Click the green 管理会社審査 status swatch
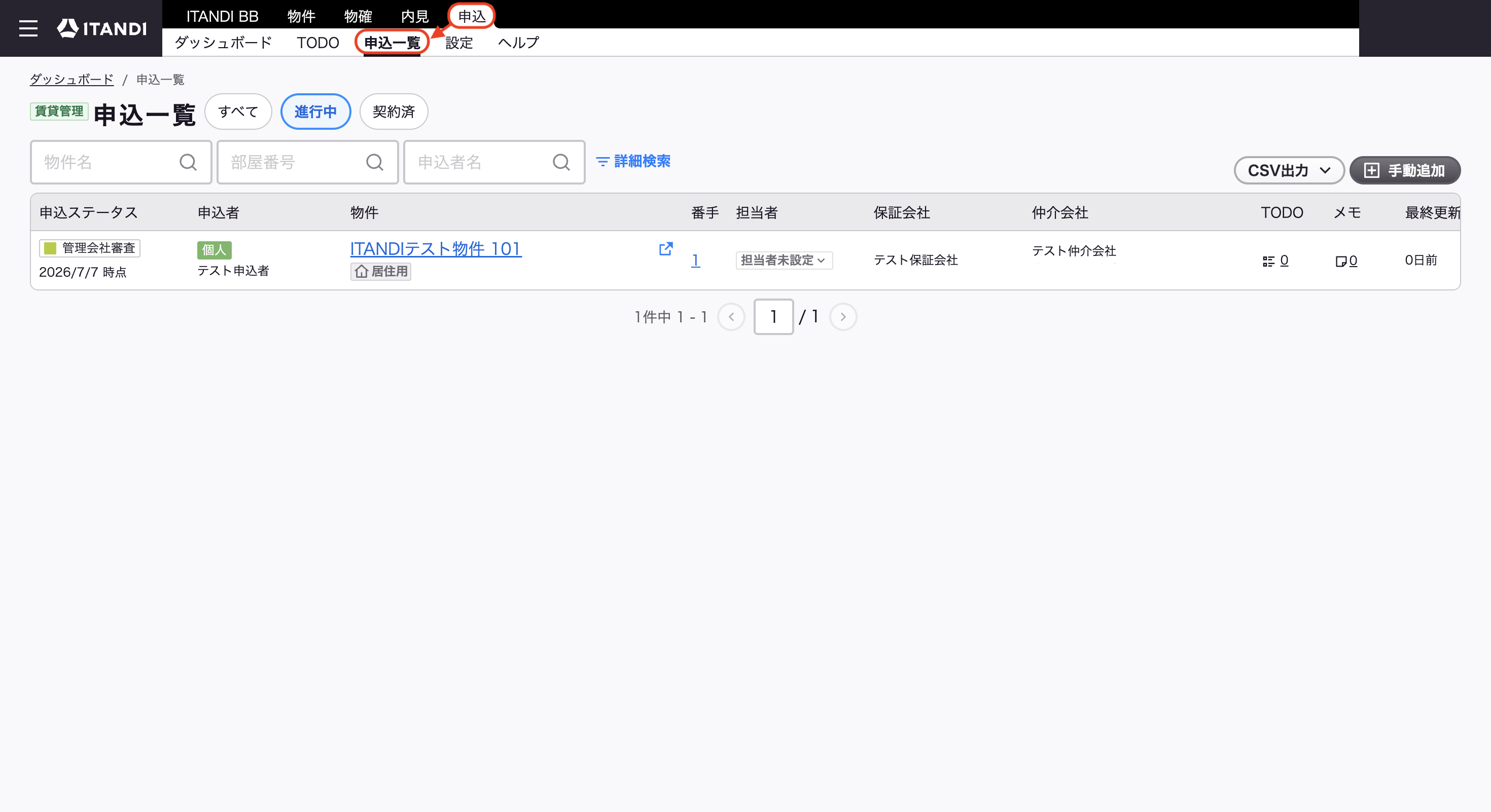This screenshot has height=812, width=1491. 50,248
